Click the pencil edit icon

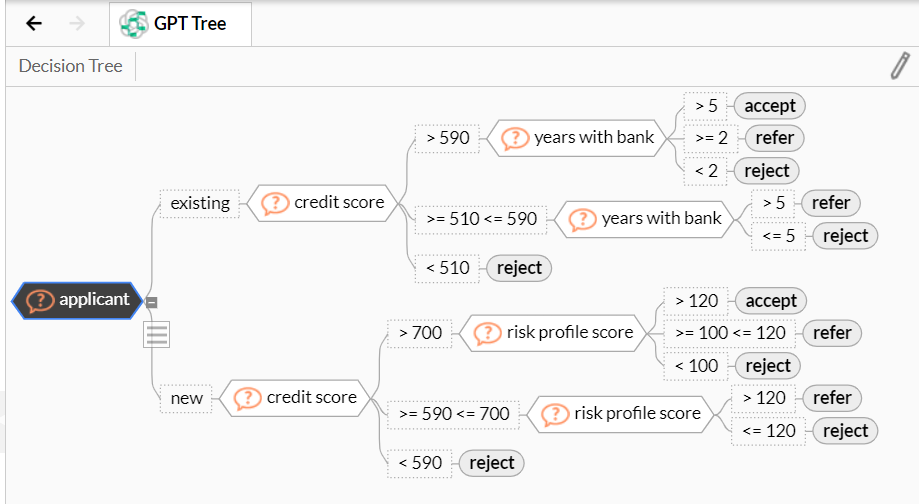pos(900,66)
